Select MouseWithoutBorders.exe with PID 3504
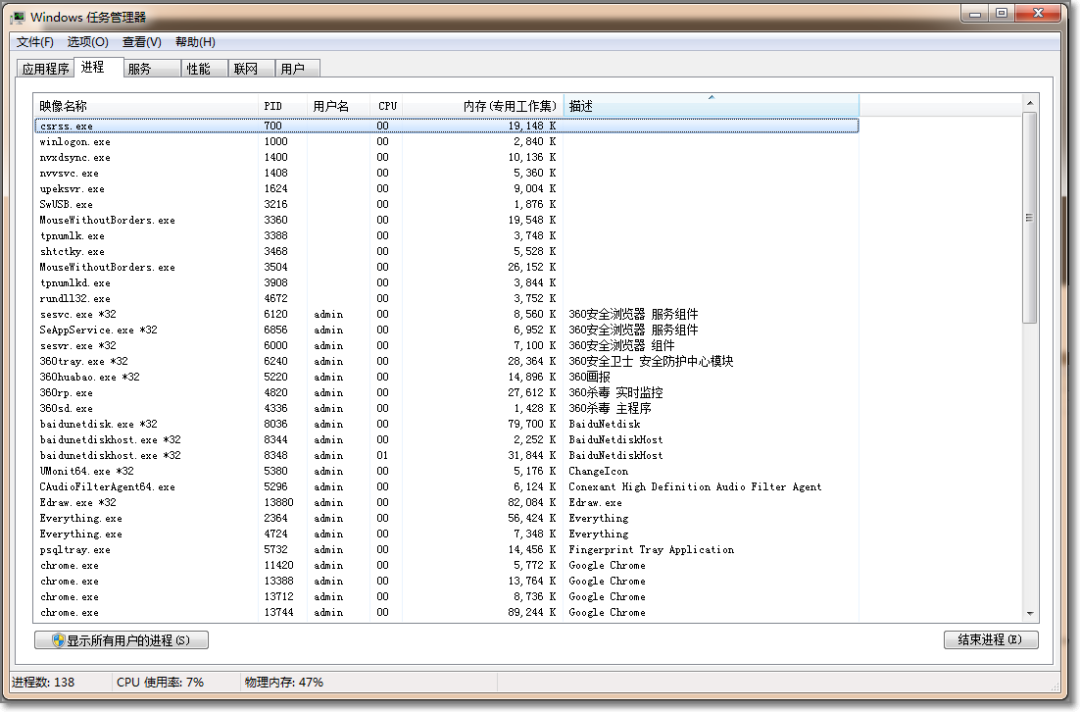 [x=446, y=267]
